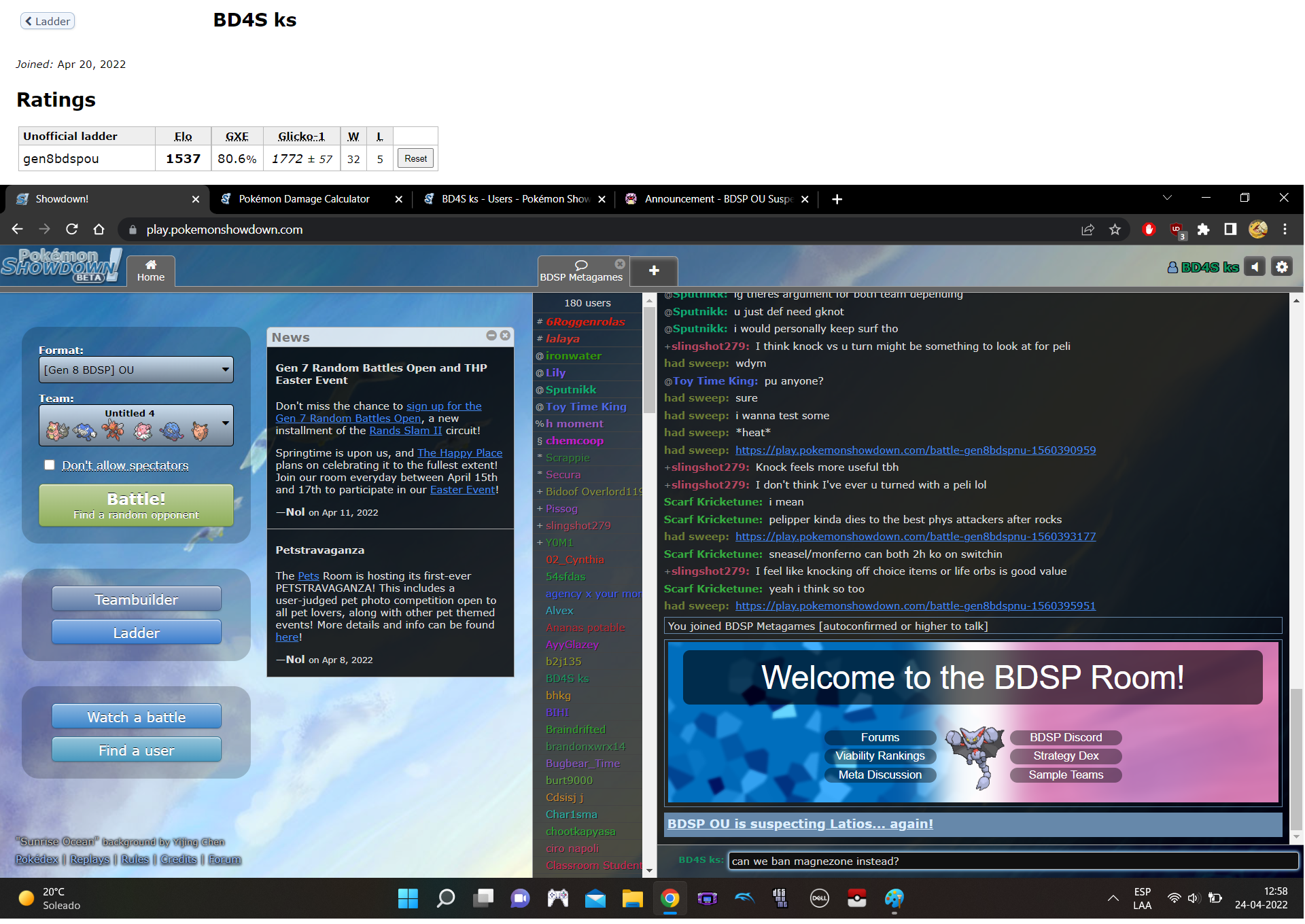1305x924 pixels.
Task: Expand the Format selector [Gen 8 BDSP] OU
Action: pyautogui.click(x=136, y=370)
